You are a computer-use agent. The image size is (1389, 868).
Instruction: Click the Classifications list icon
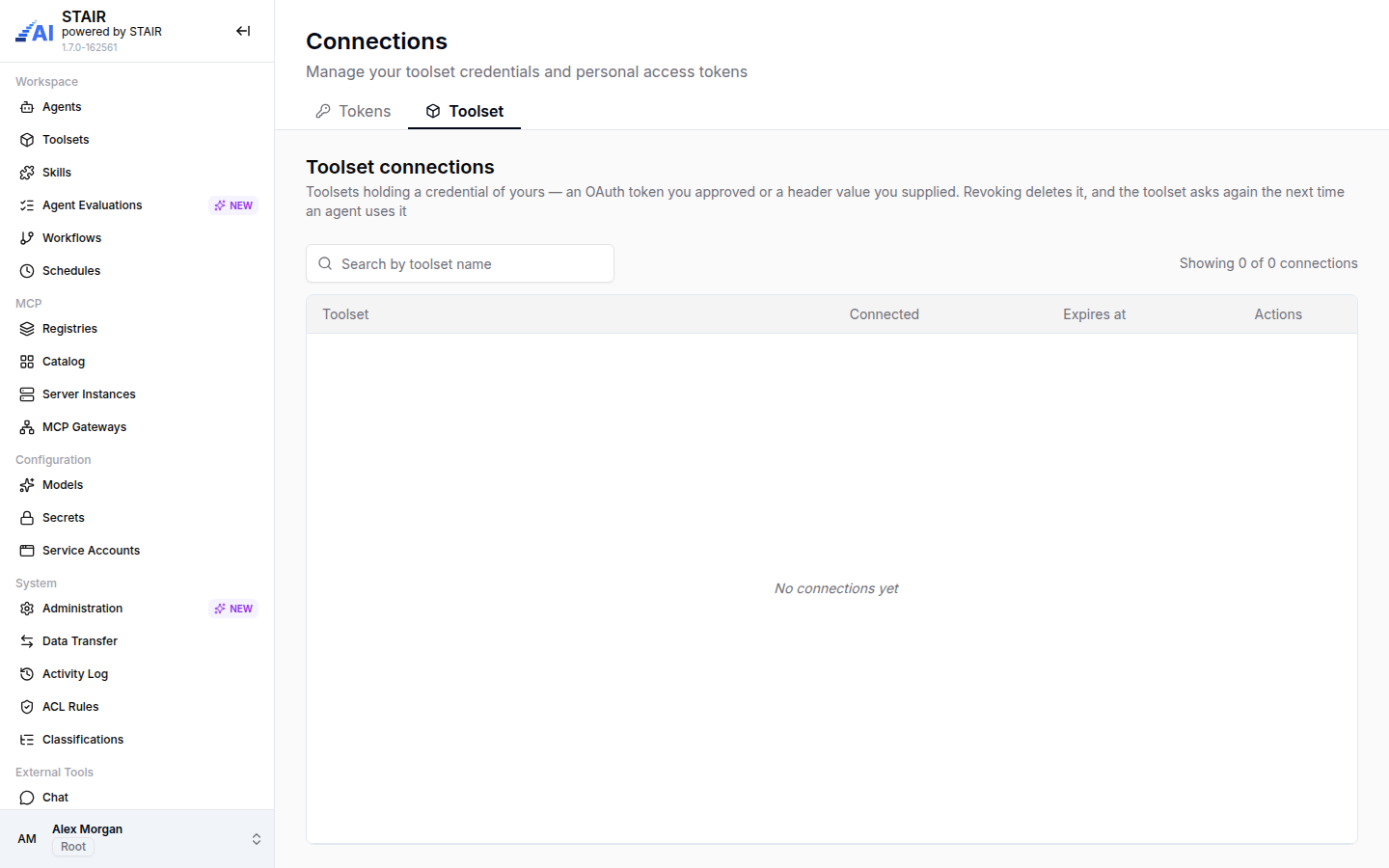pyautogui.click(x=27, y=740)
